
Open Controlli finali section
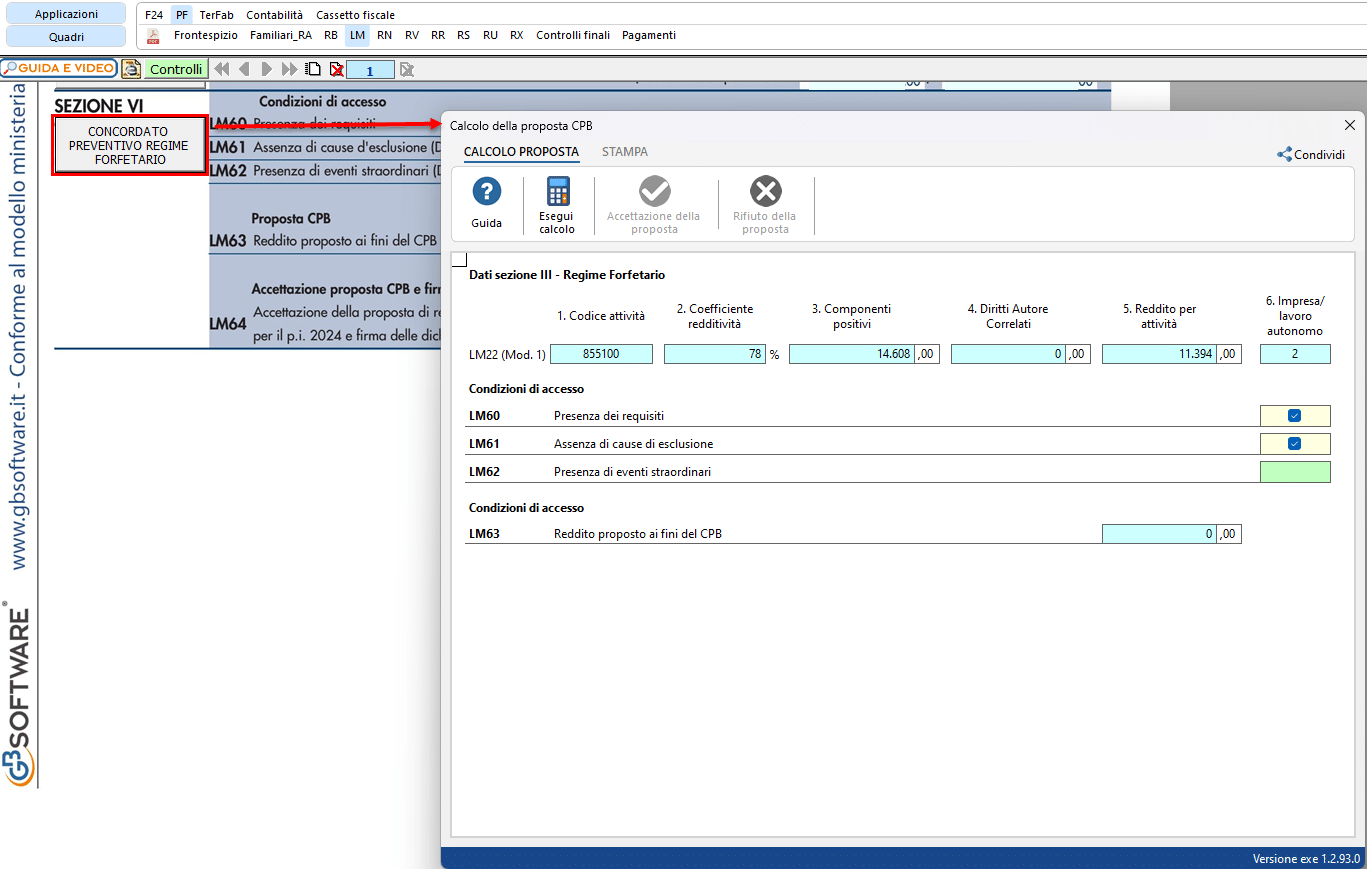pos(573,35)
